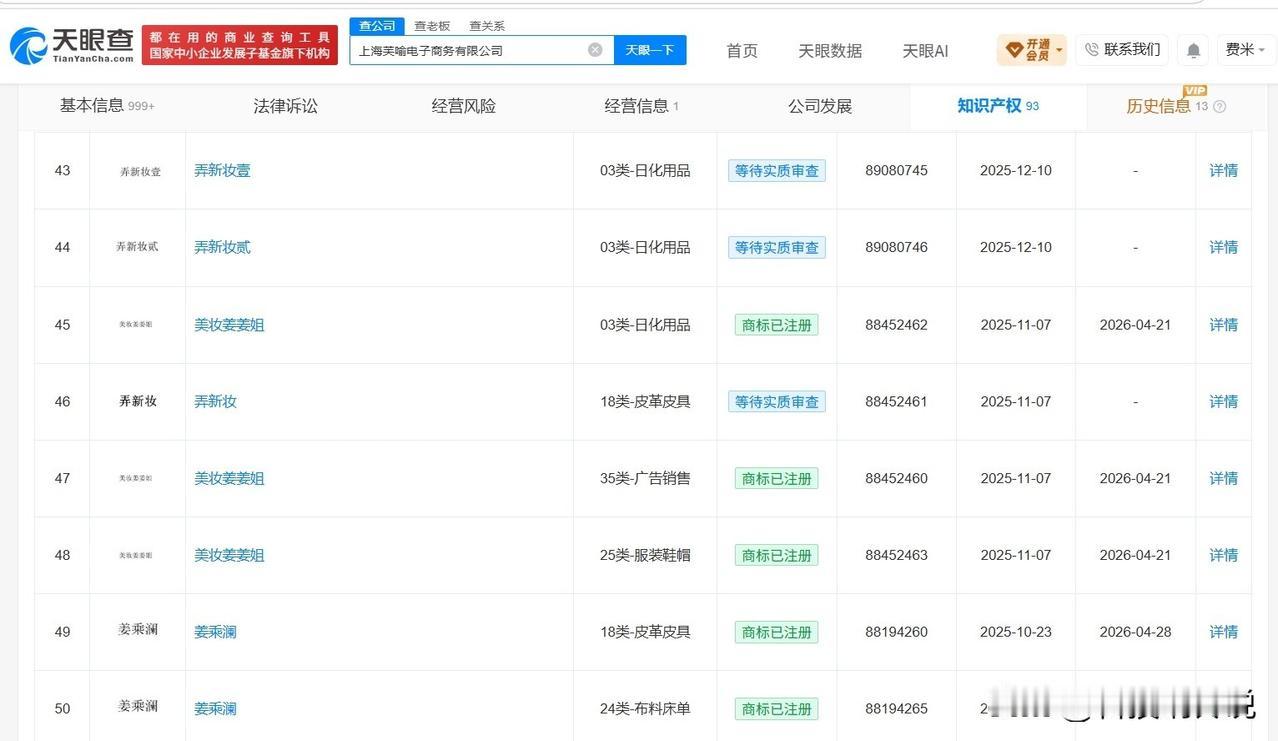Click the 姜乘澜 trademark thumbnail in row 50

(x=138, y=707)
